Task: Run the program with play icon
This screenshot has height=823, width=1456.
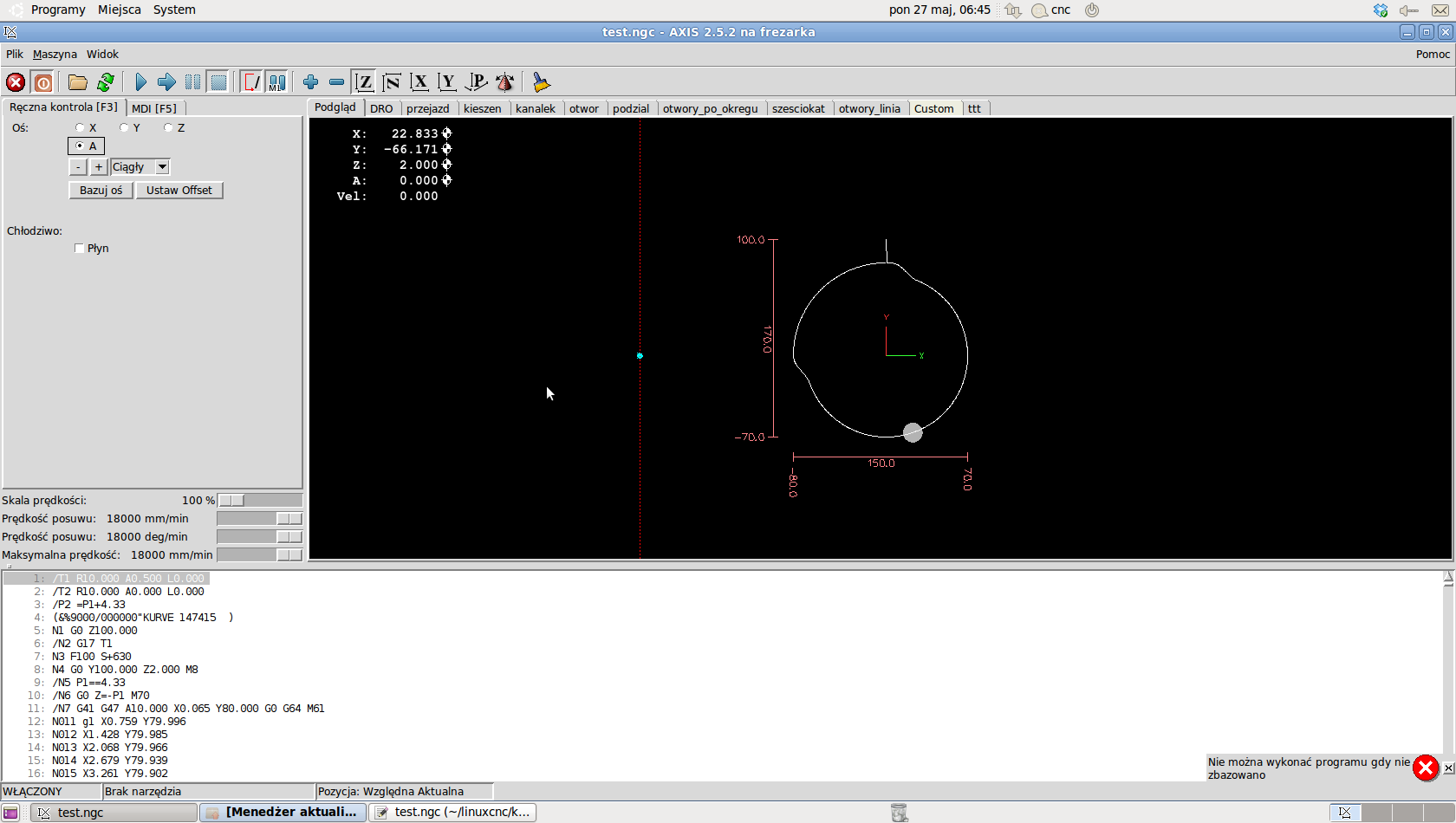Action: click(140, 82)
